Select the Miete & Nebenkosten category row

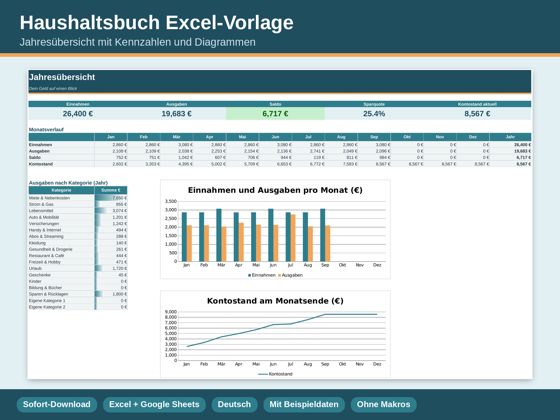[x=78, y=198]
